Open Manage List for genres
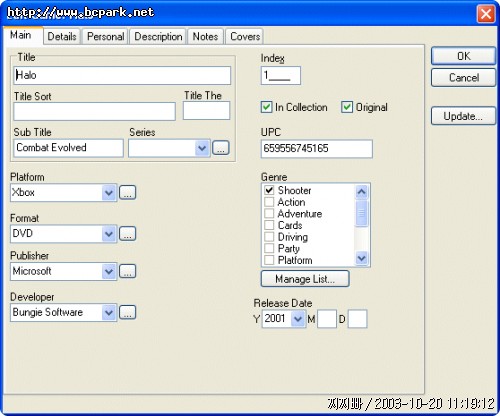This screenshot has width=500, height=416. click(x=305, y=279)
